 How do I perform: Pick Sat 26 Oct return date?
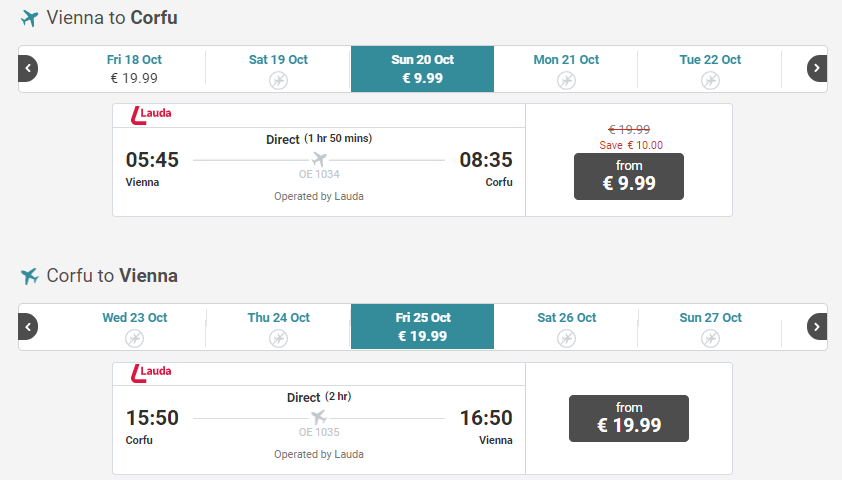(566, 327)
